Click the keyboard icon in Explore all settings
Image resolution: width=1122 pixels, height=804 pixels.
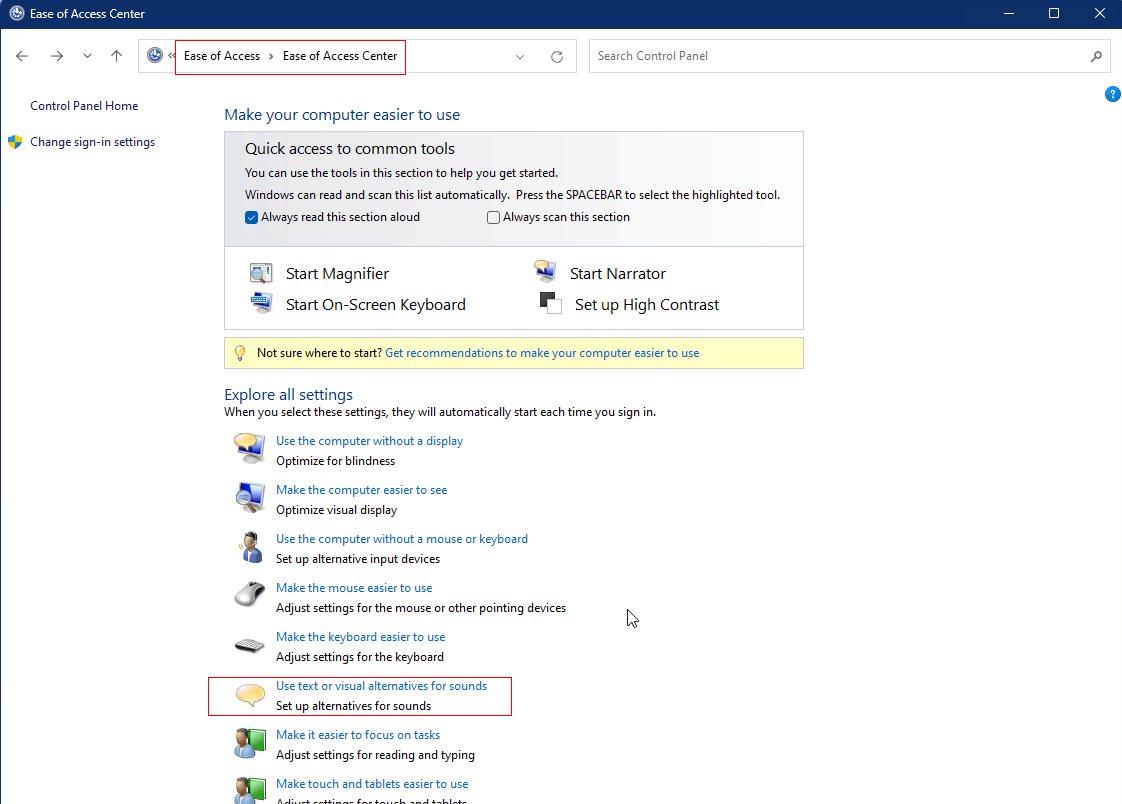pos(250,646)
